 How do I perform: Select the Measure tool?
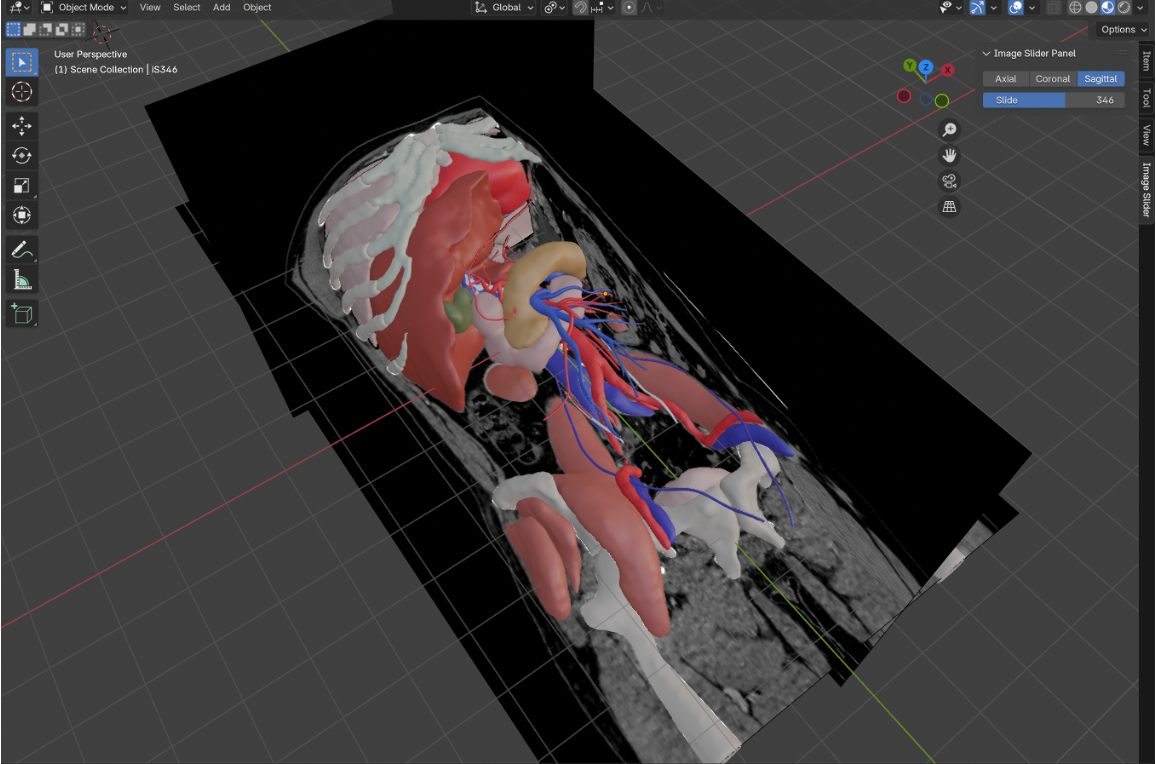21,280
